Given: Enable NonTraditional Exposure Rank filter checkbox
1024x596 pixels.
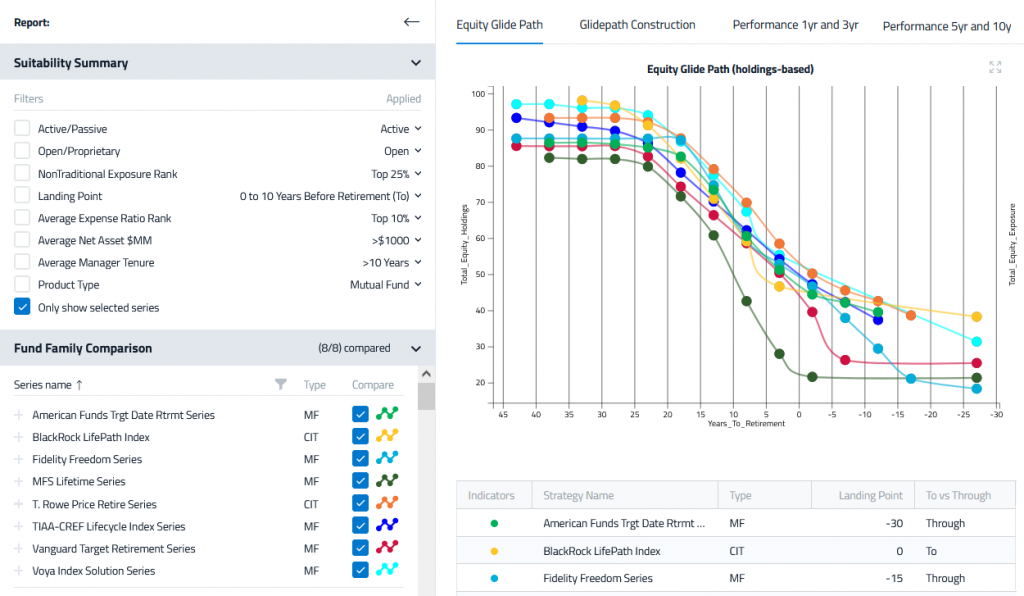Looking at the screenshot, I should click(x=22, y=174).
